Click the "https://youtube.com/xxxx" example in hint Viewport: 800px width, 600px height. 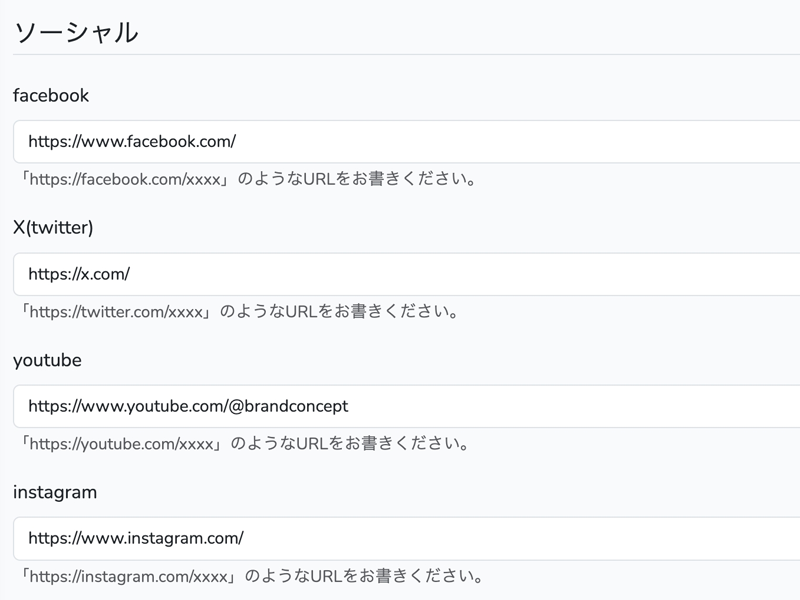[x=120, y=444]
